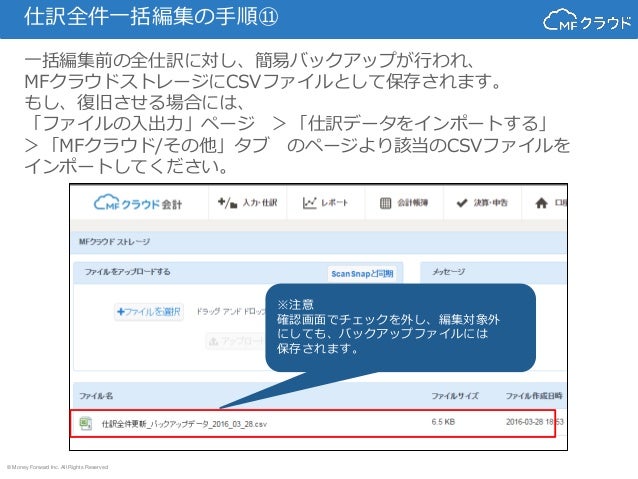Click the ファイル名 column header
Screen dimensions: 638x479
point(96,396)
